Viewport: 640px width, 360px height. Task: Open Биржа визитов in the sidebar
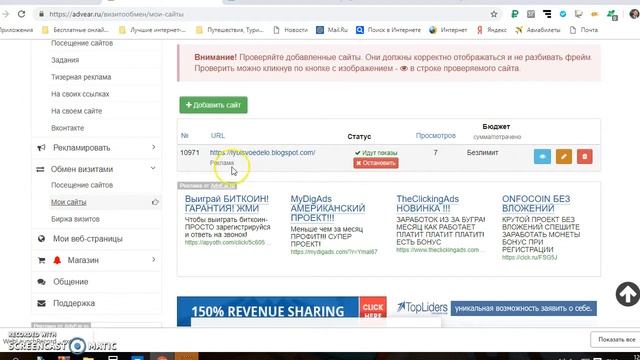pos(75,219)
